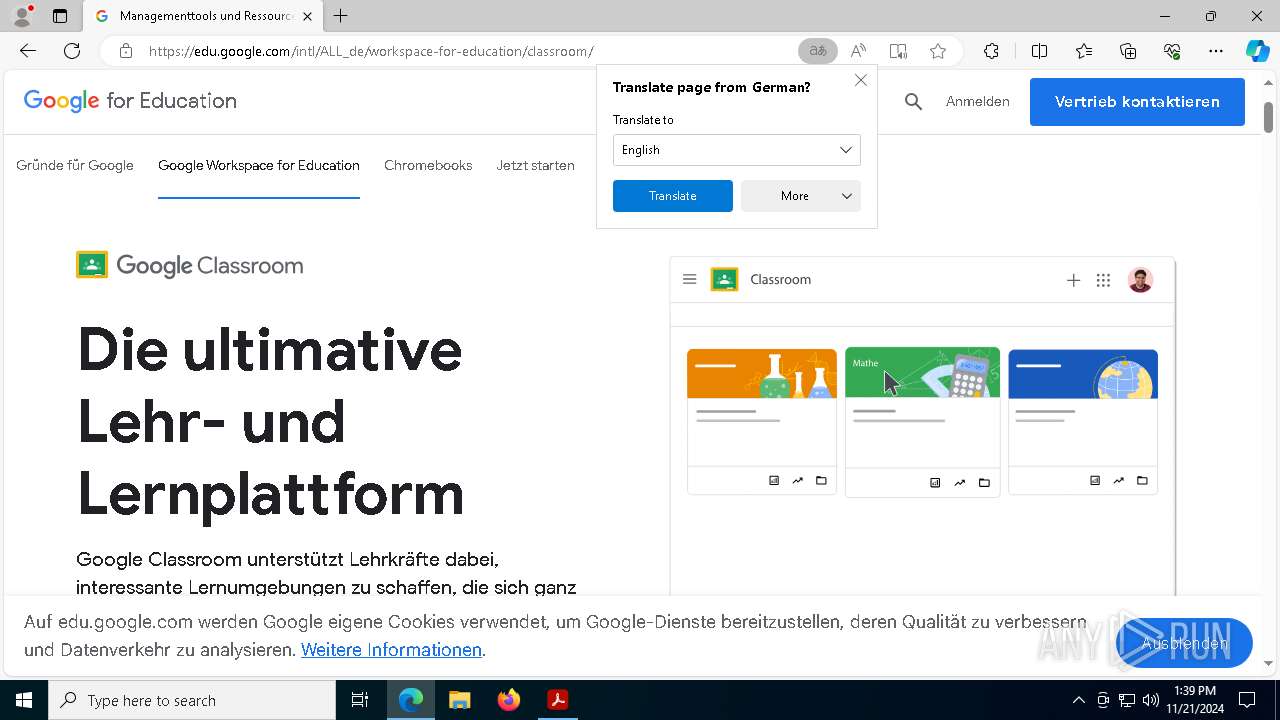Open Browser essentials heart icon
This screenshot has width=1280, height=720.
tap(1172, 51)
